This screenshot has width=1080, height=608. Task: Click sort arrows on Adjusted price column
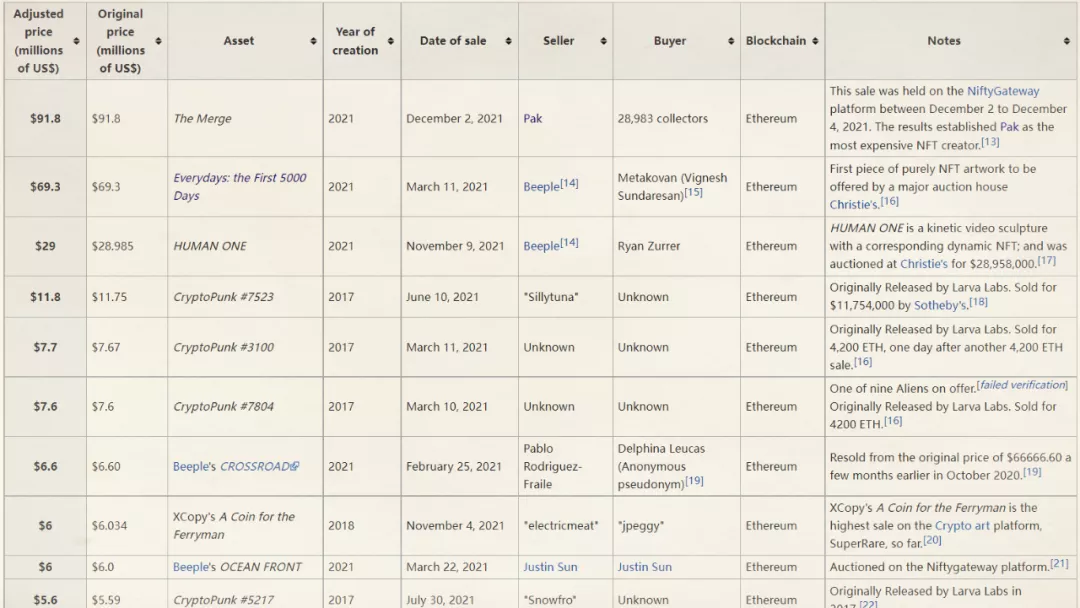77,41
